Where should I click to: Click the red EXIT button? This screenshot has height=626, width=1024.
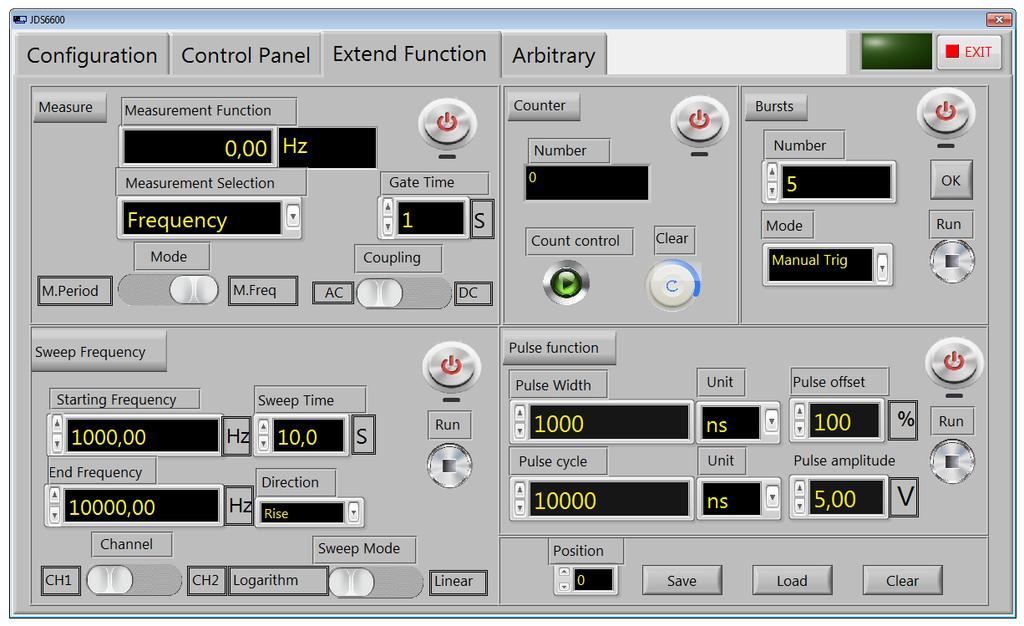[x=970, y=52]
